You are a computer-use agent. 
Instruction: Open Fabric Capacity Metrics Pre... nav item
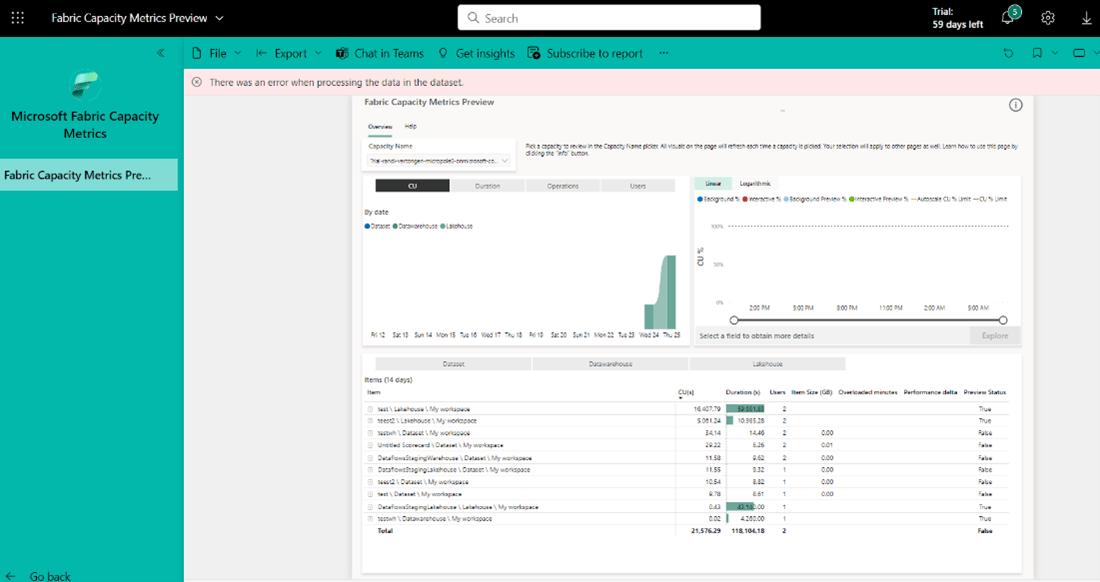tap(88, 175)
